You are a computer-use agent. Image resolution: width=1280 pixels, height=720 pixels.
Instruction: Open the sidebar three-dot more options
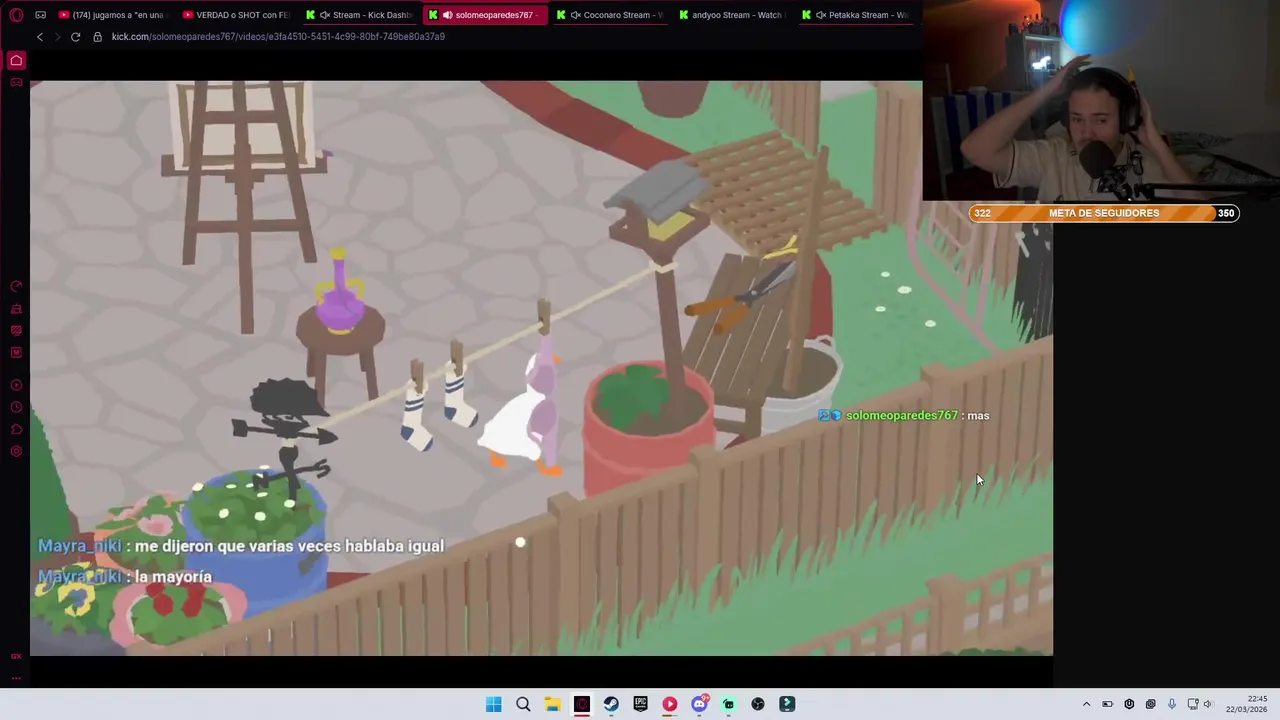16,678
